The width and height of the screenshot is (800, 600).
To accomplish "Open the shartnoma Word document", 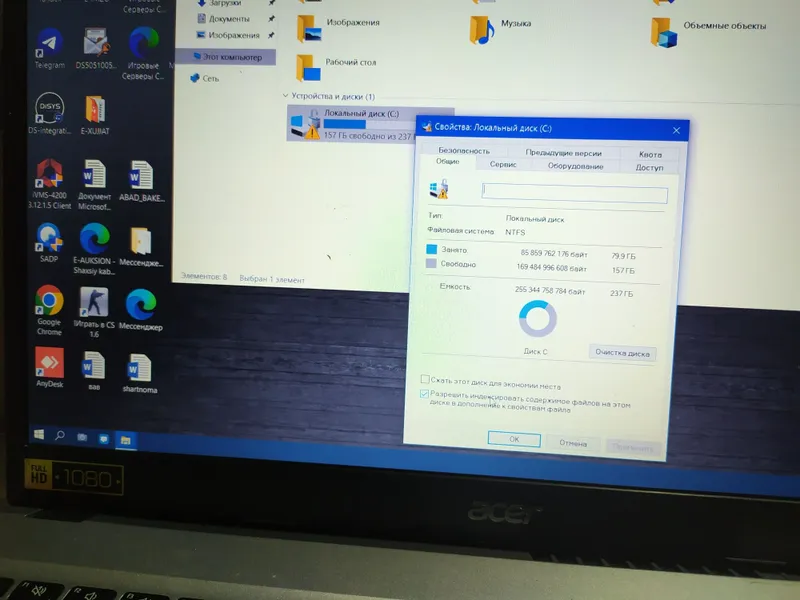I will click(139, 373).
